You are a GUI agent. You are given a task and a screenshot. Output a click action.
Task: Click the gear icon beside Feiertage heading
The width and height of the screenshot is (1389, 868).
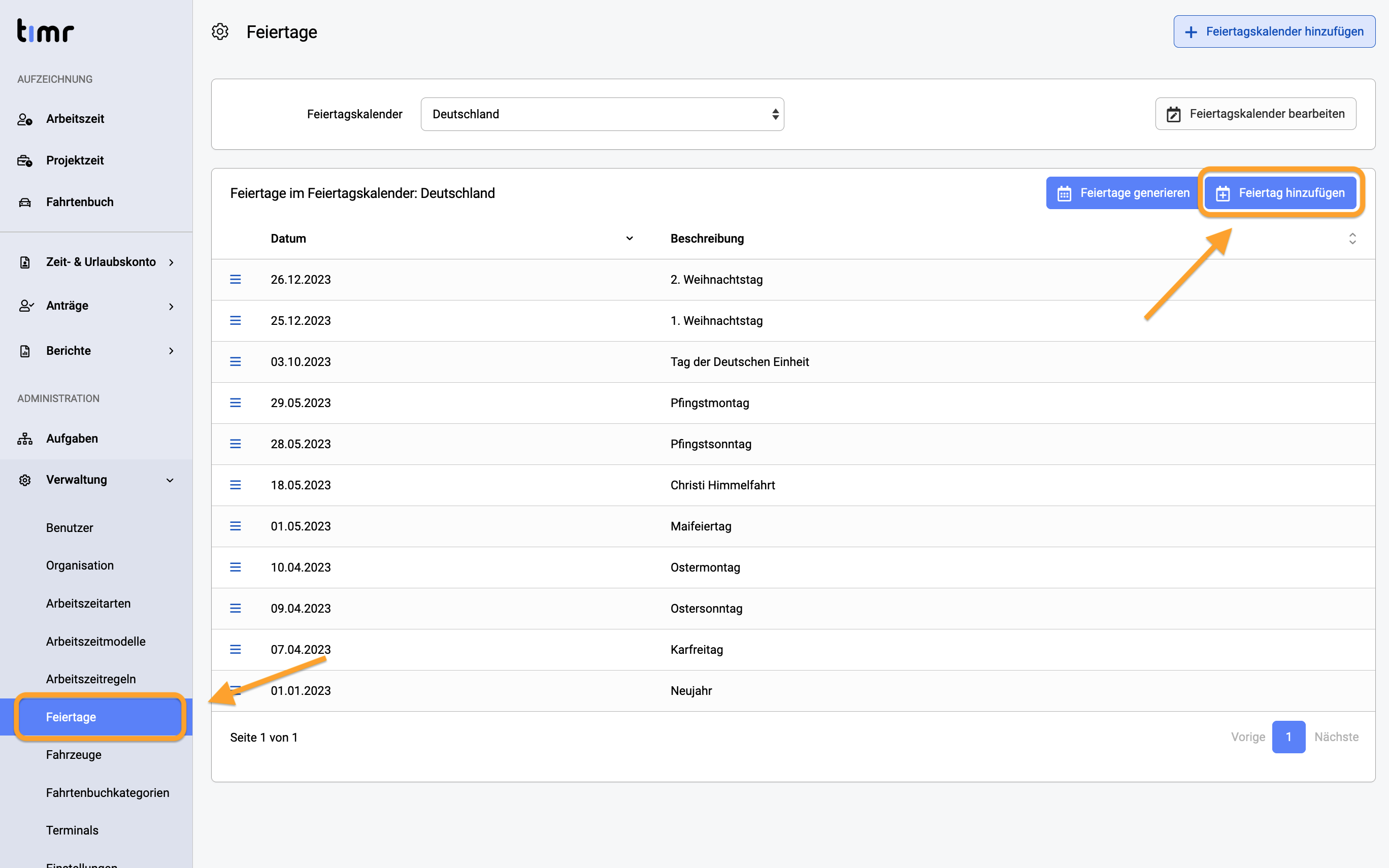220,31
